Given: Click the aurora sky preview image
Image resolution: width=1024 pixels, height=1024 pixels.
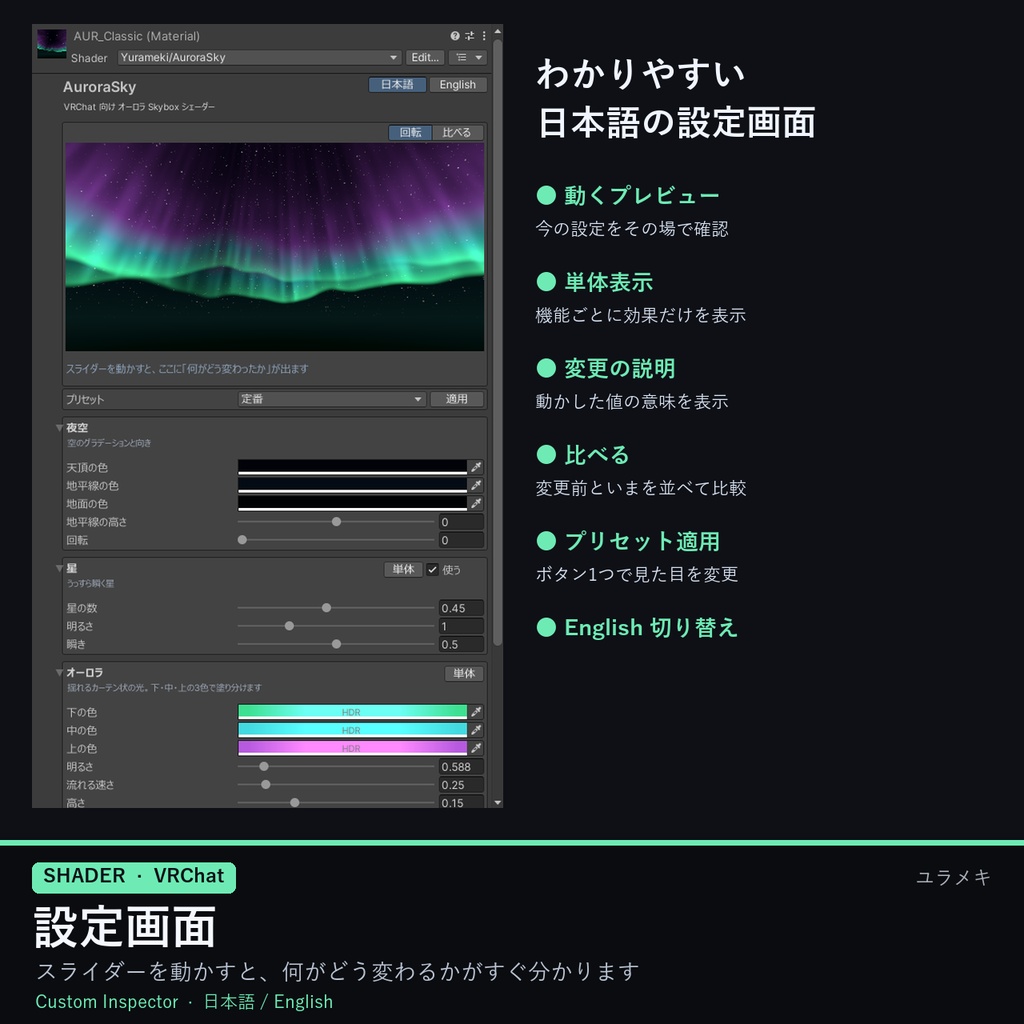Looking at the screenshot, I should (x=274, y=247).
